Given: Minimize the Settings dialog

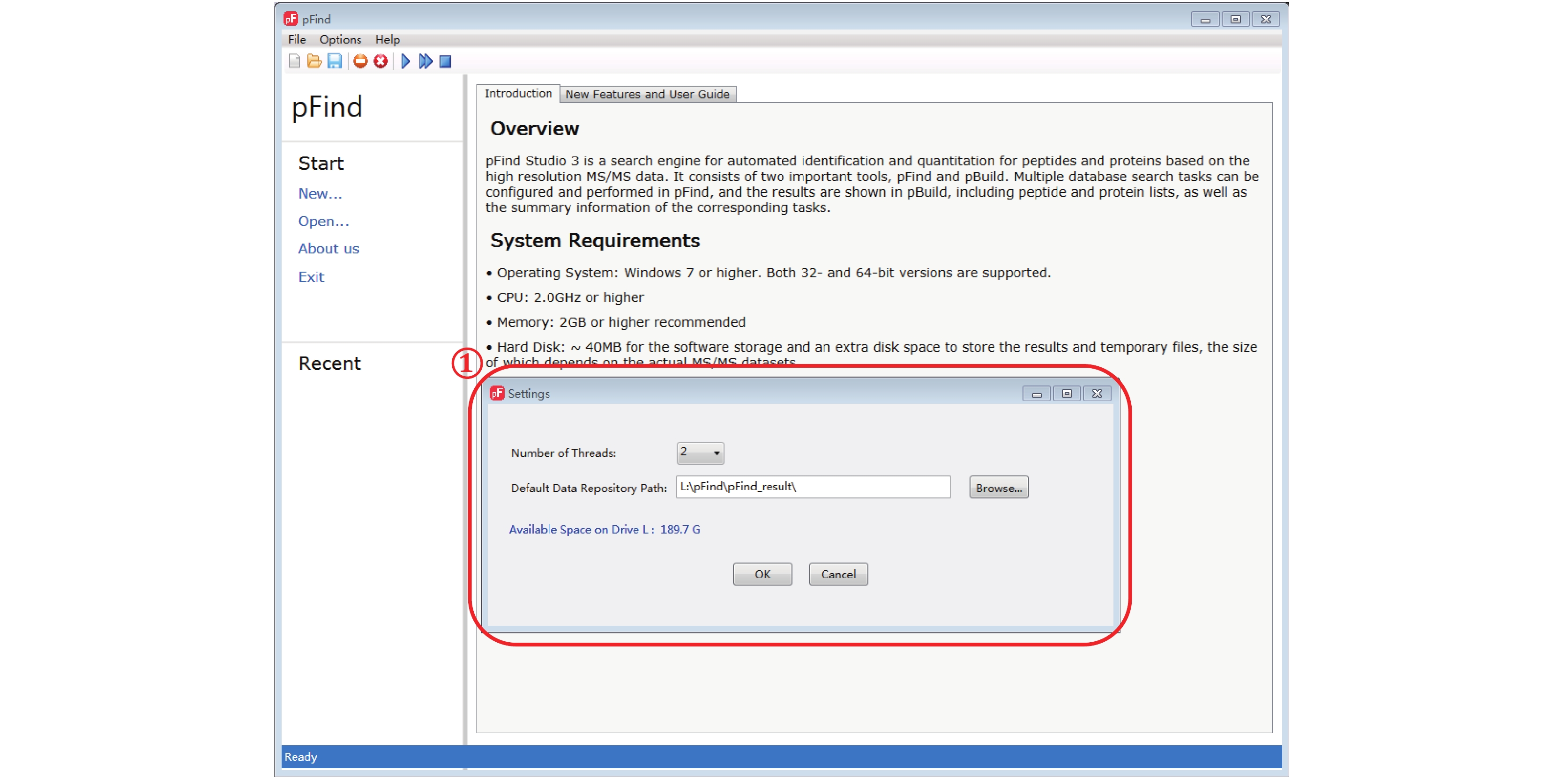Looking at the screenshot, I should tap(1037, 394).
